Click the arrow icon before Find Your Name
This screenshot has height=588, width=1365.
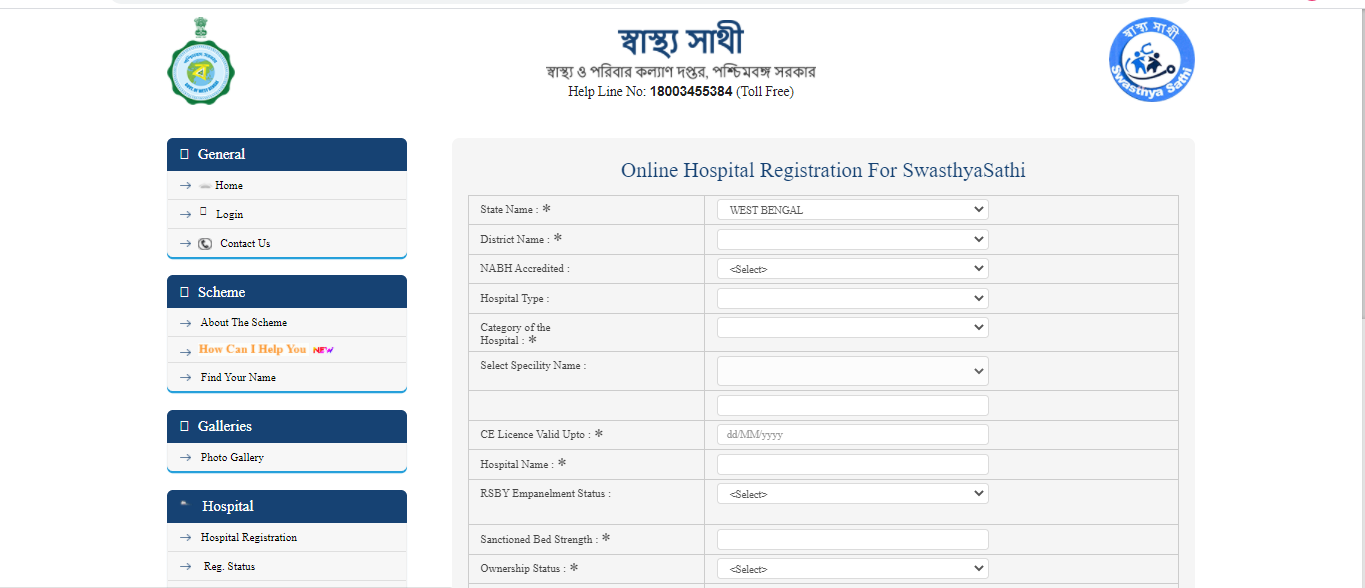click(x=185, y=378)
